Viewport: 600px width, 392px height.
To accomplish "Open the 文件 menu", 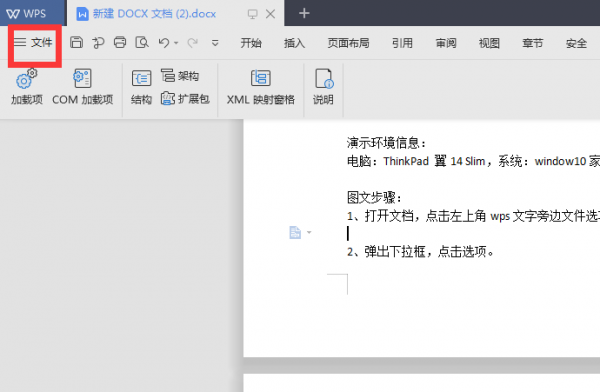I will tap(34, 42).
